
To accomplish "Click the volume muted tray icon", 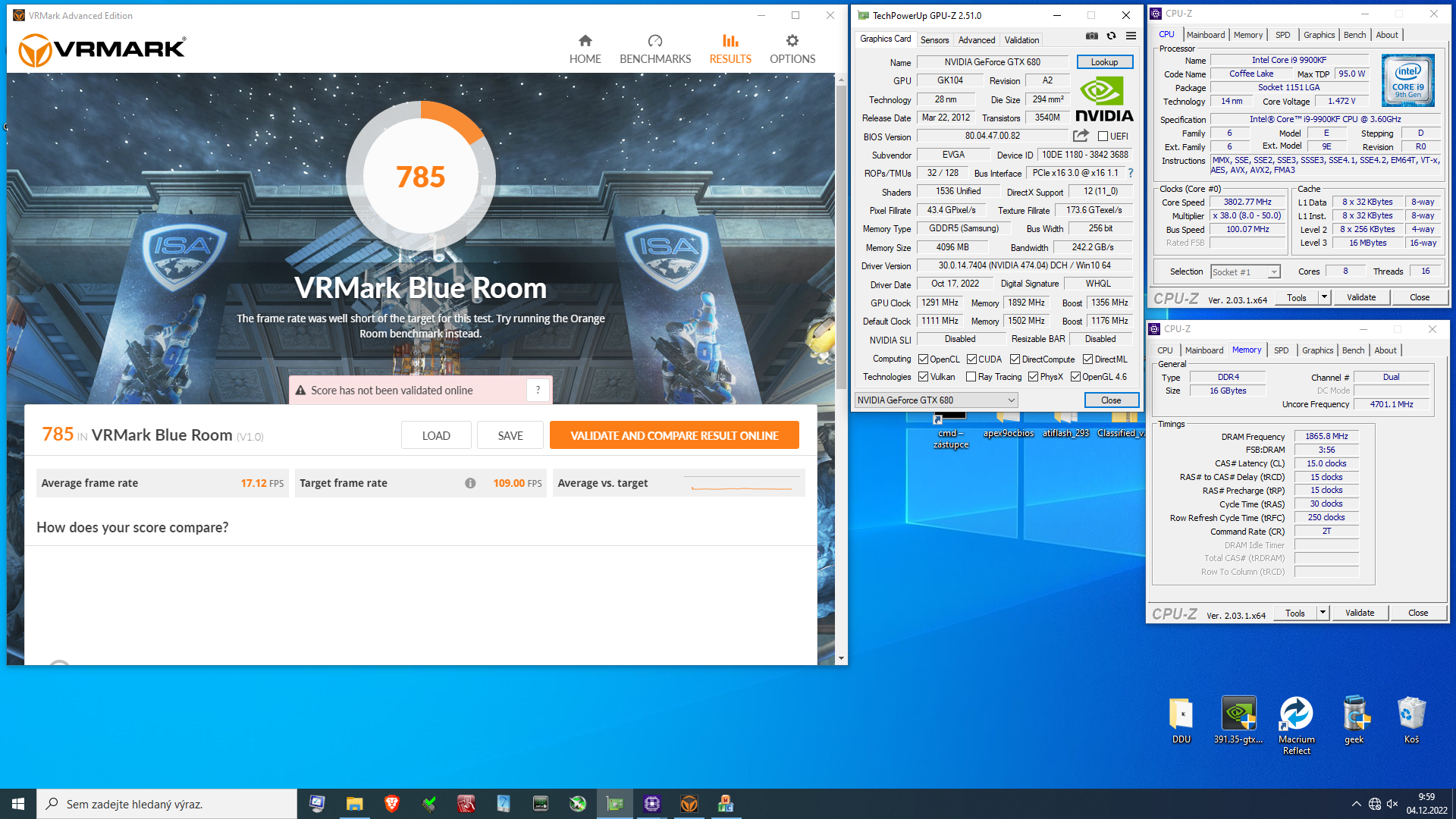I will 1392,804.
